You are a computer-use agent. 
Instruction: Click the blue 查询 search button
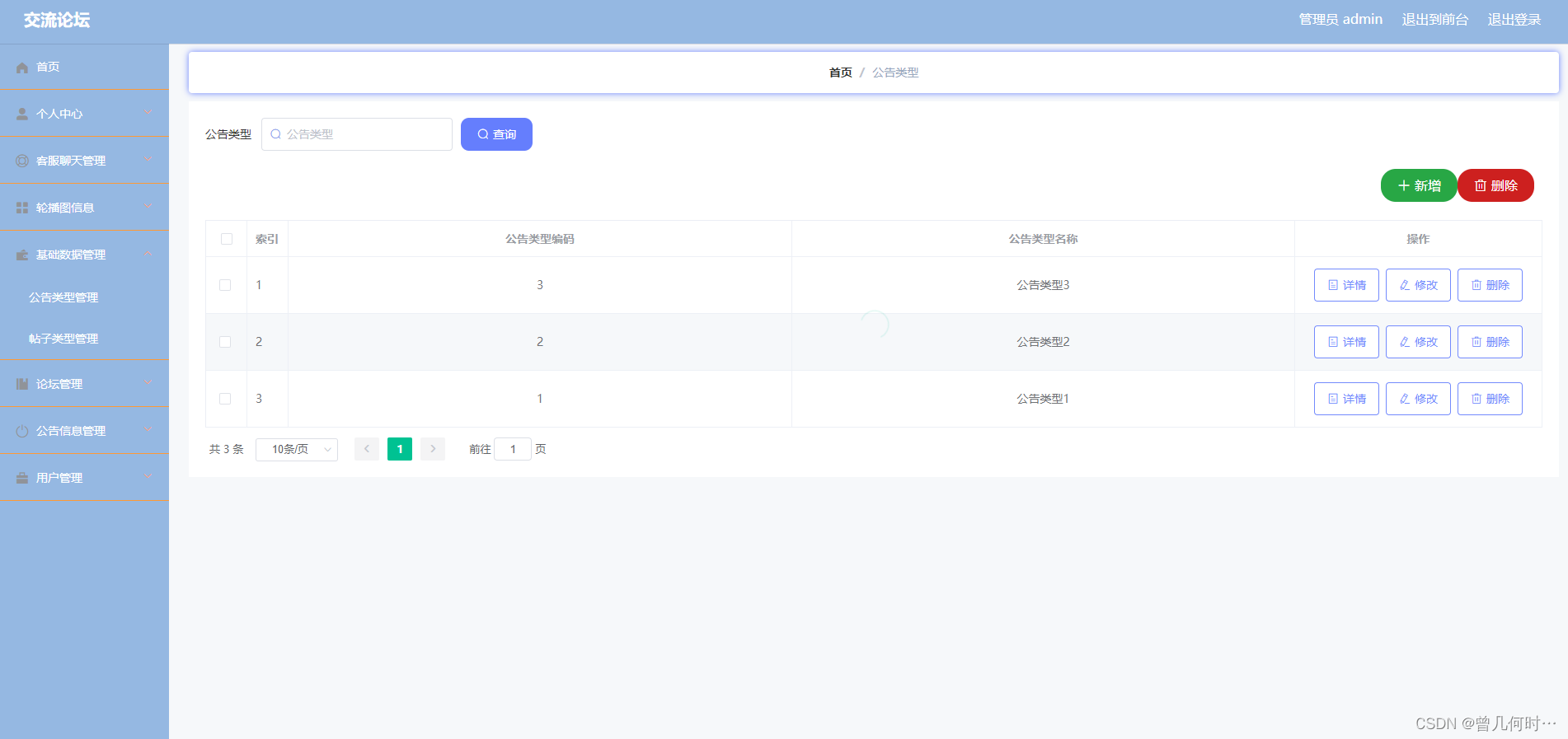[x=496, y=134]
